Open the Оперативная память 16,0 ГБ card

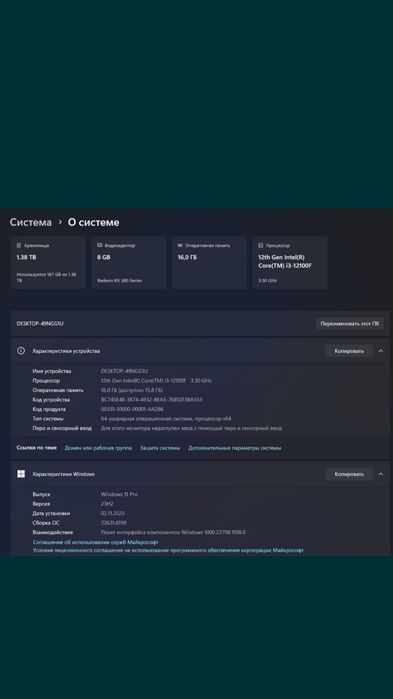pyautogui.click(x=209, y=263)
